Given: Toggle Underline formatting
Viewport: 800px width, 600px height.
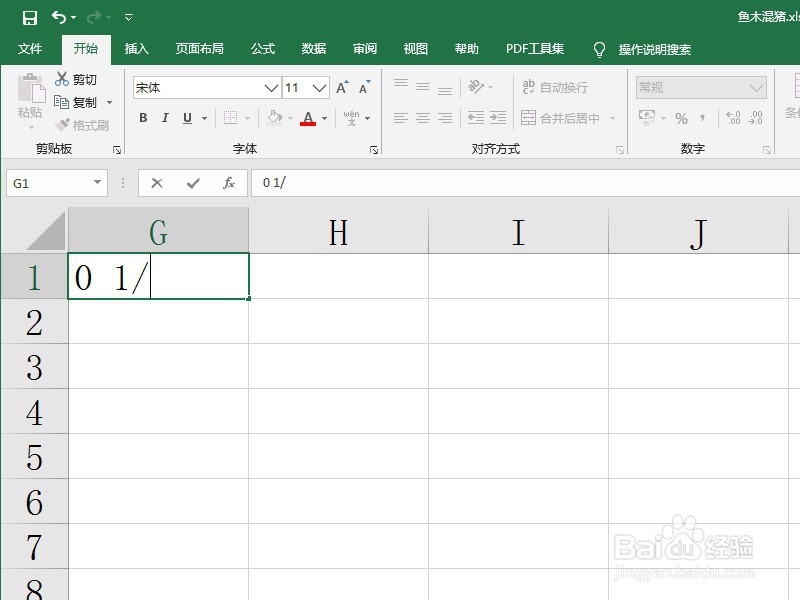Looking at the screenshot, I should 187,118.
